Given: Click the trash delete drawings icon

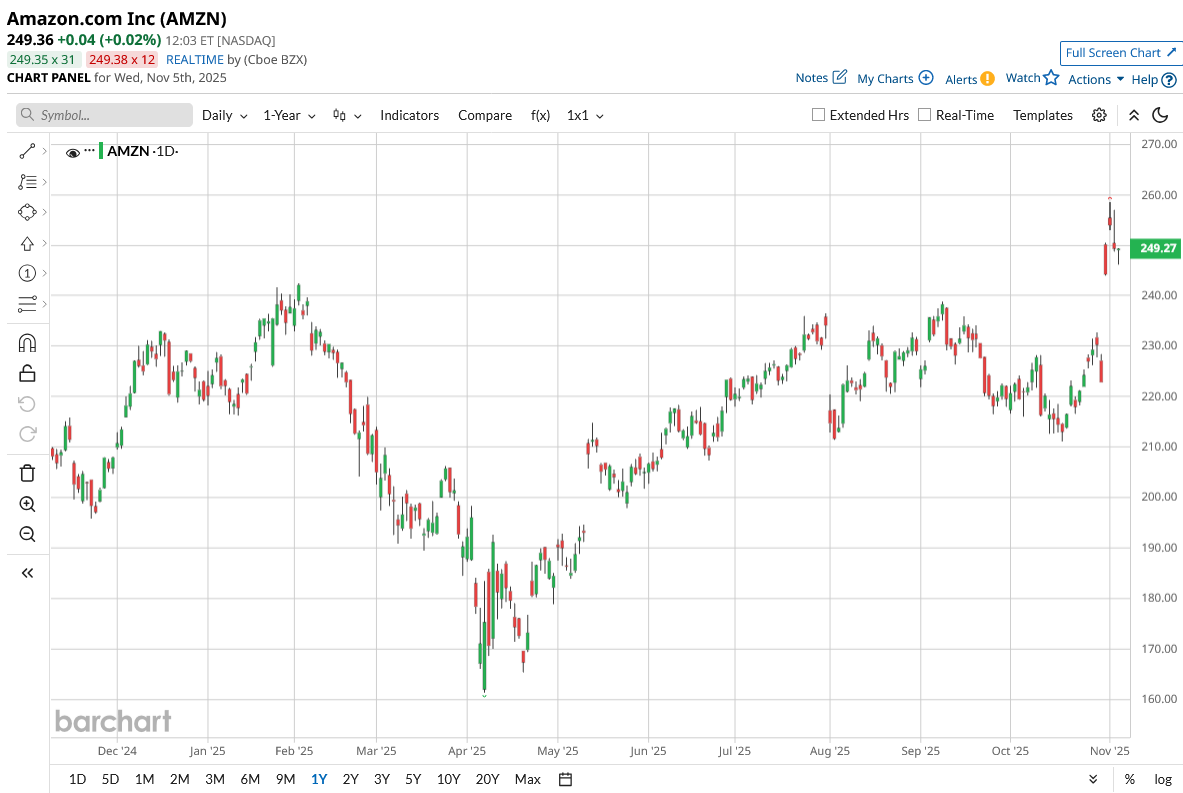Looking at the screenshot, I should tap(27, 473).
